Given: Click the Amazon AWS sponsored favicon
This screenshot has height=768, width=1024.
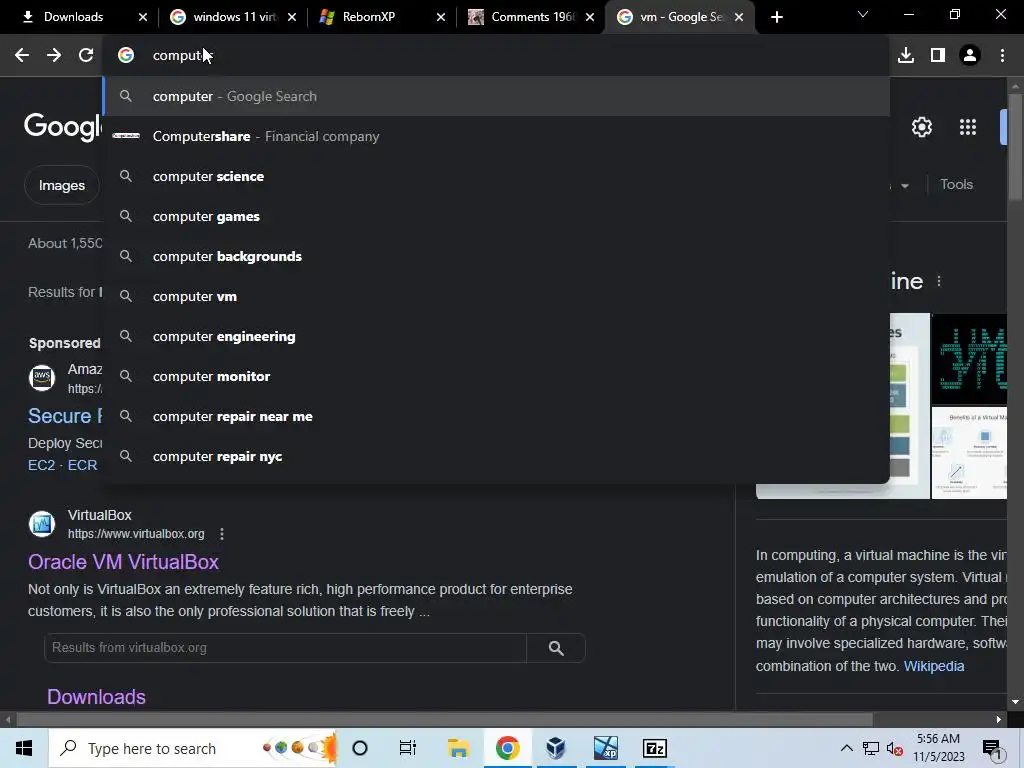Looking at the screenshot, I should pos(42,377).
